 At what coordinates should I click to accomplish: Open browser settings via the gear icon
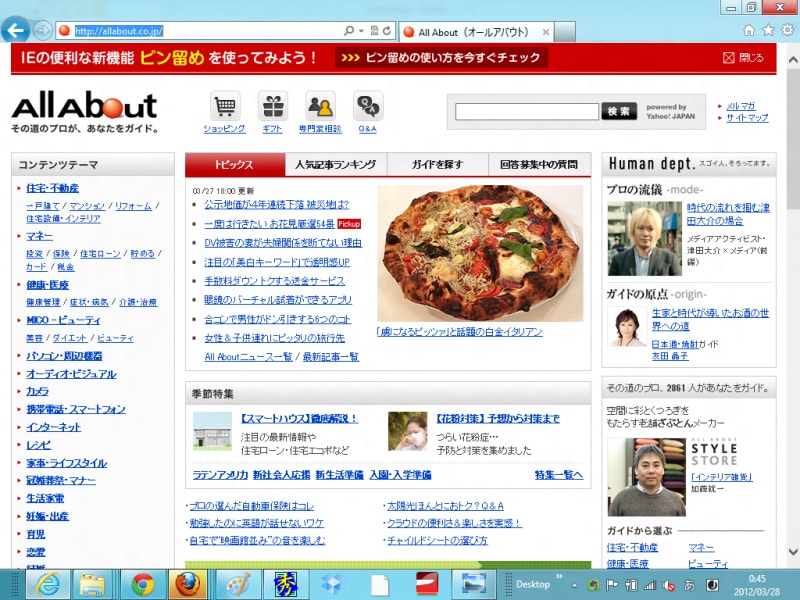coord(786,30)
